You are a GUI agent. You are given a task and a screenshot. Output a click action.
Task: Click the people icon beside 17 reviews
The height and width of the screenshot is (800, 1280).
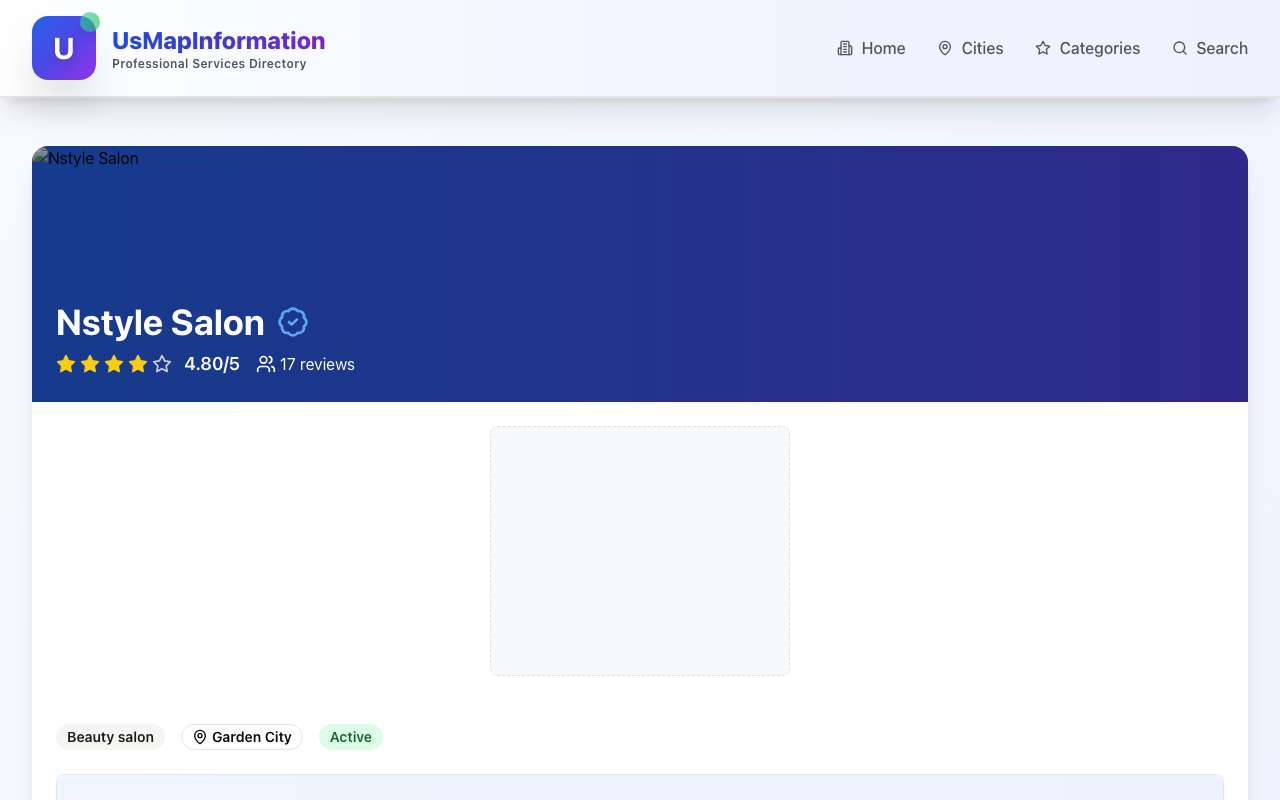[266, 364]
